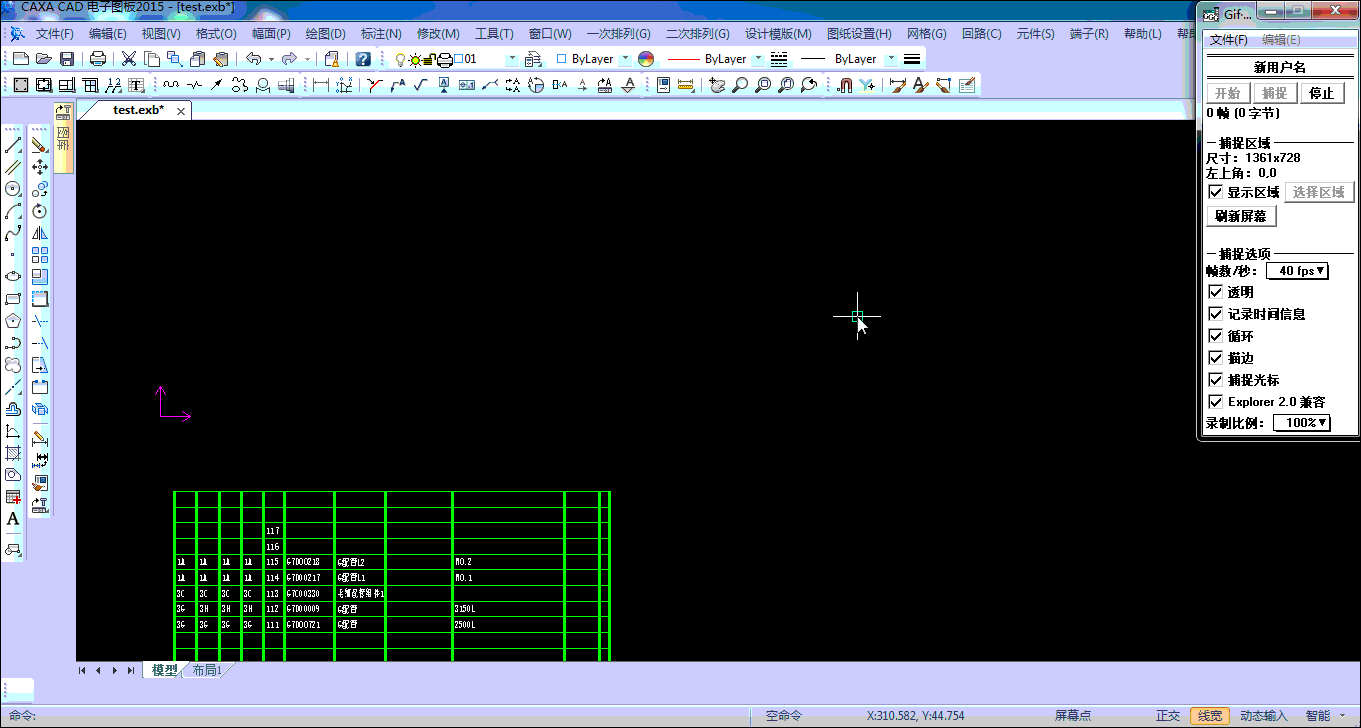Open the frame rate 40 fps dropdown
The height and width of the screenshot is (728, 1361).
coord(1297,271)
